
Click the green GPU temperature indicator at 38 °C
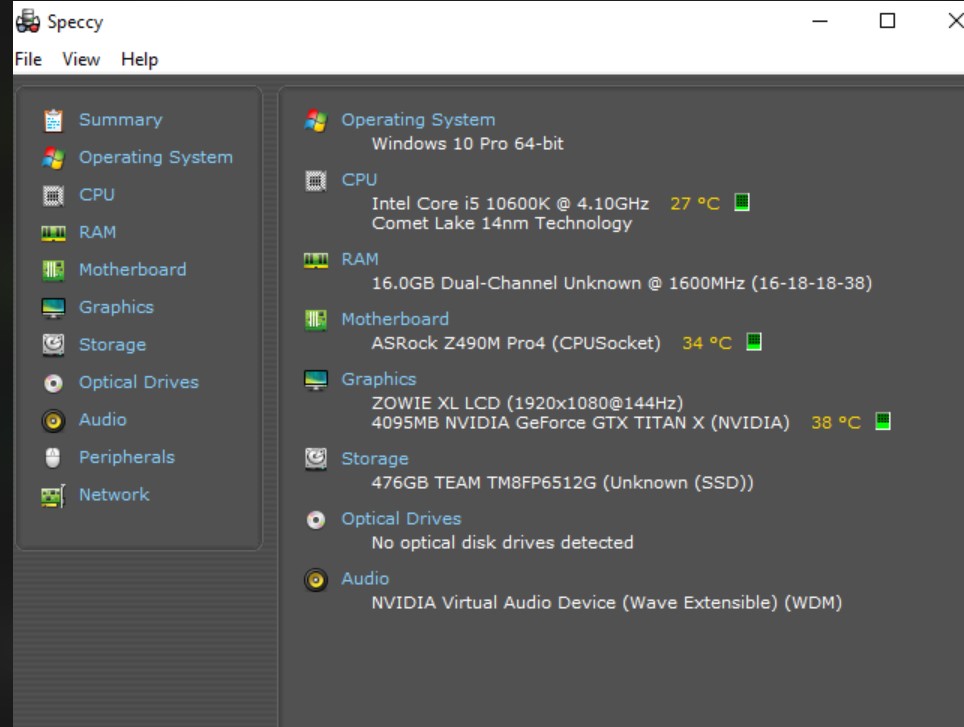[883, 422]
